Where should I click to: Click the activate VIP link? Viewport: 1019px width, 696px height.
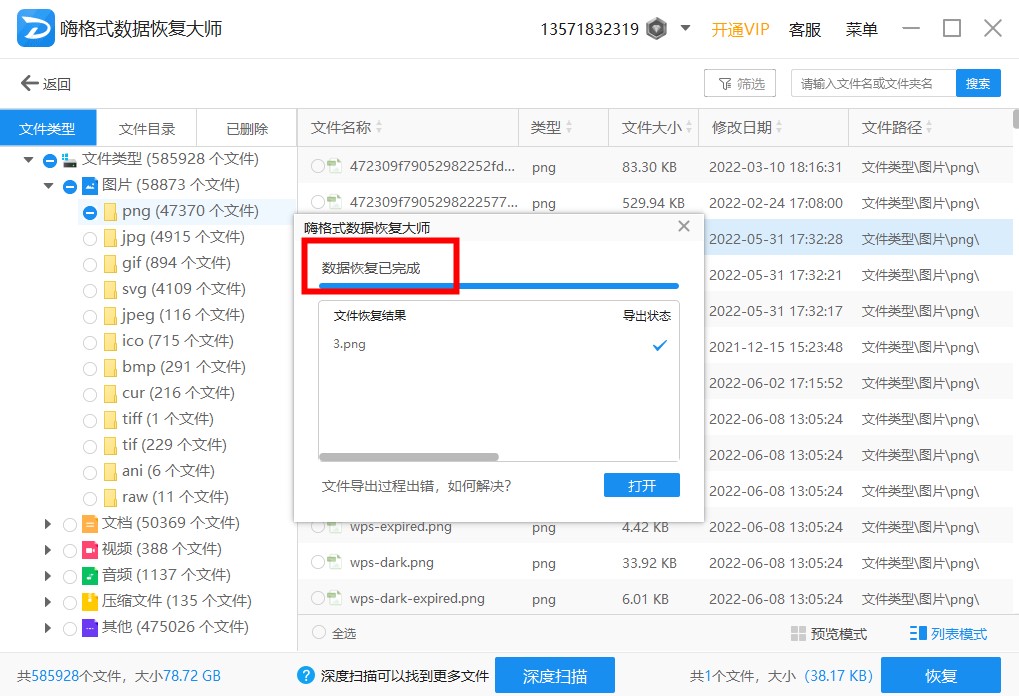pyautogui.click(x=740, y=29)
